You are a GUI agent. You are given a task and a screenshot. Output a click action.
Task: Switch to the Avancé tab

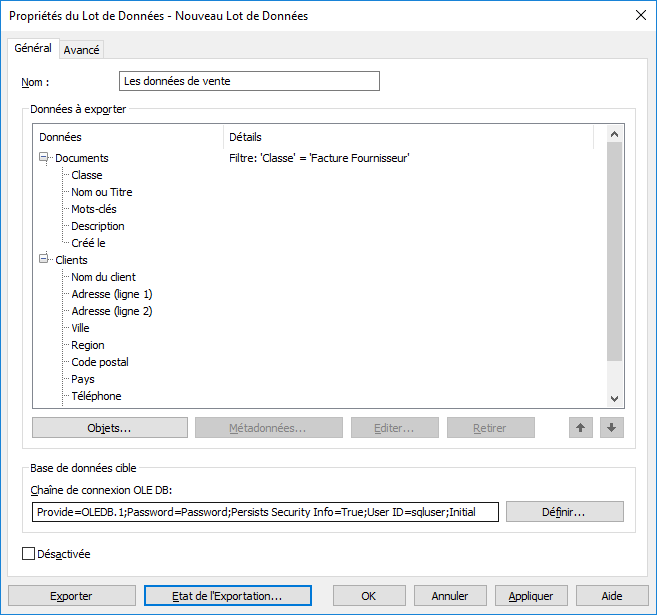tap(82, 50)
